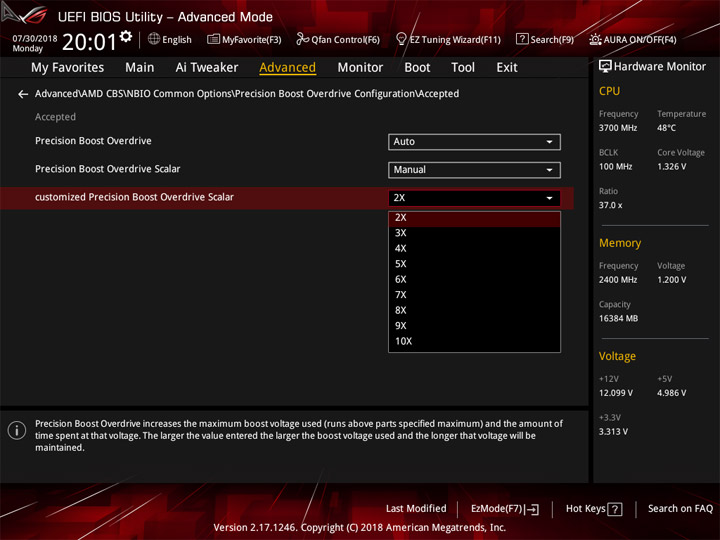Click the BCLK 100 MHz value
Image resolution: width=720 pixels, height=540 pixels.
(x=615, y=167)
